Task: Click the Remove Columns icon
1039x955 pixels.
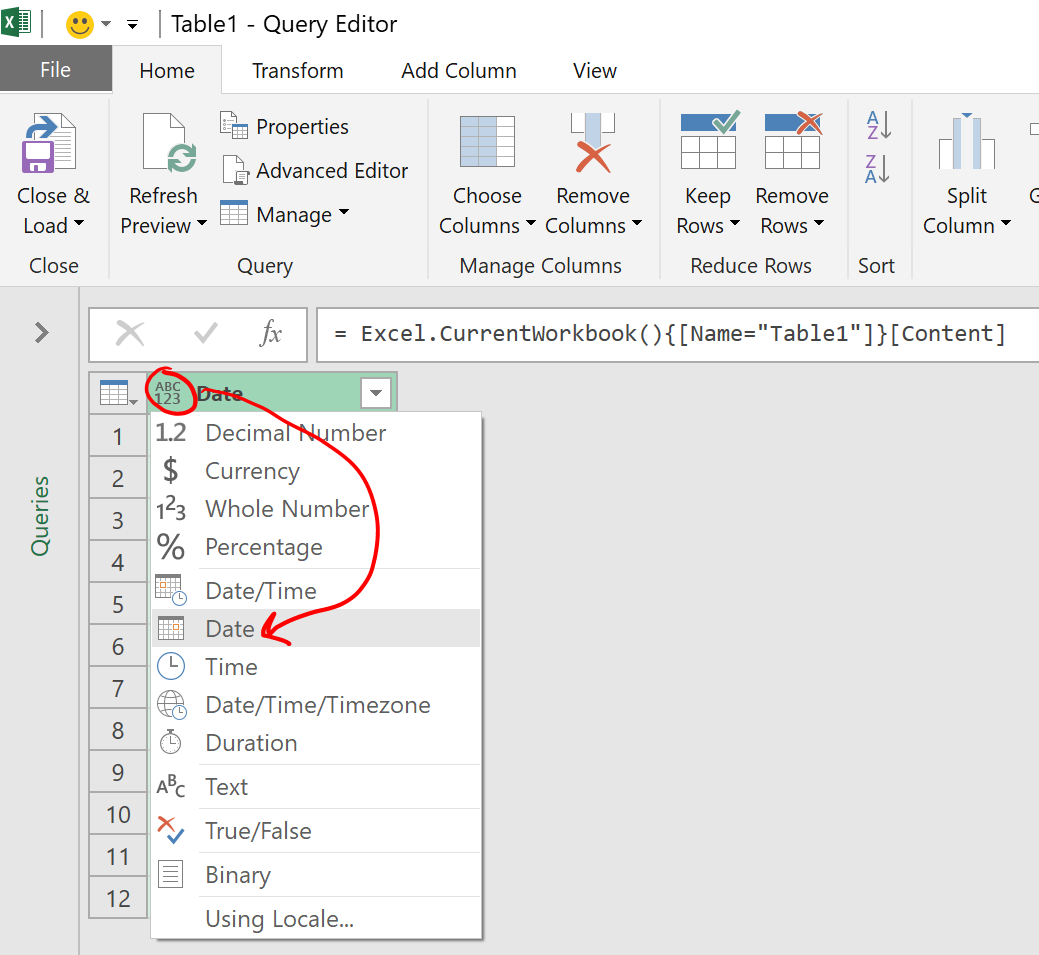Action: click(593, 142)
